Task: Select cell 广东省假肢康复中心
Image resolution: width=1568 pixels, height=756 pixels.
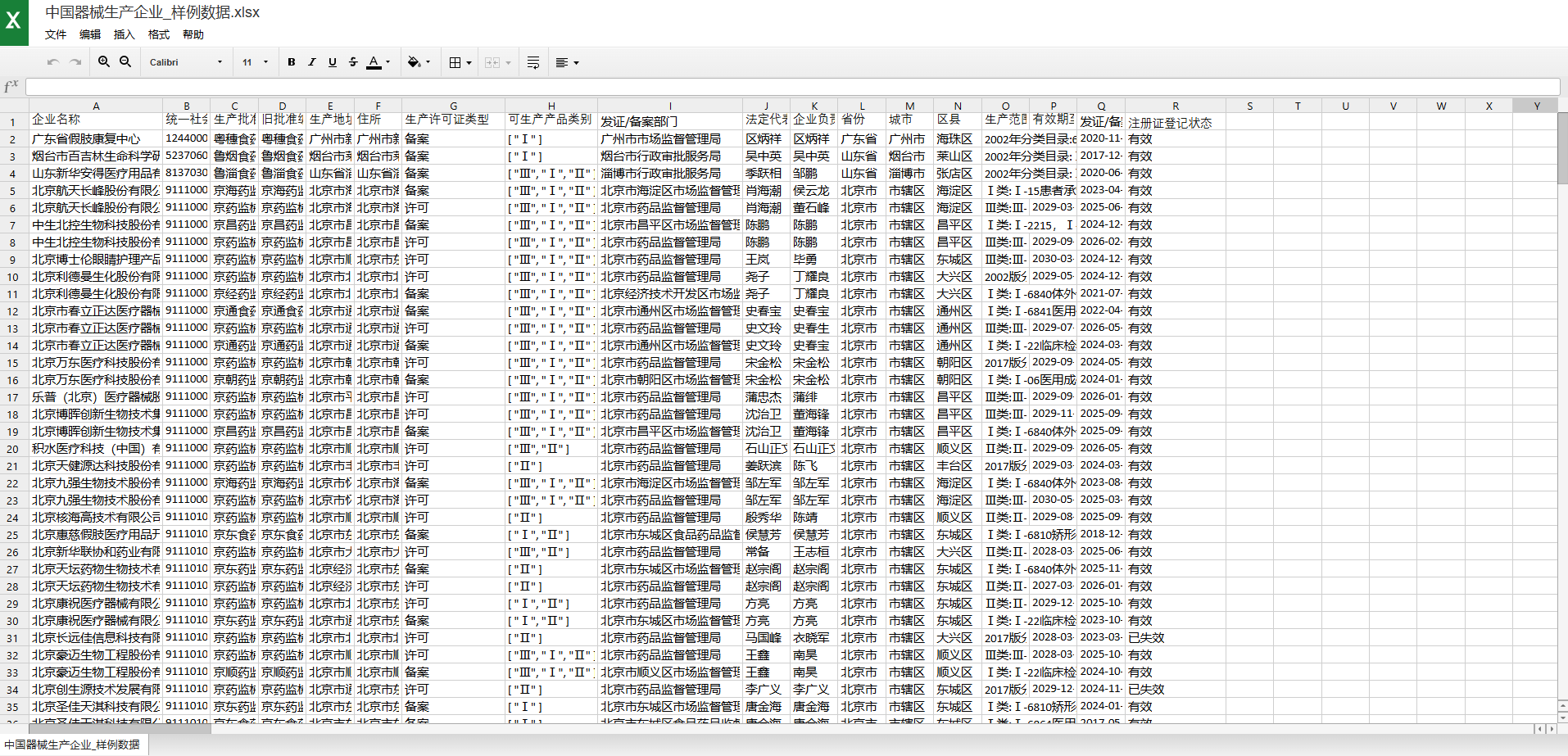Action: coord(96,139)
